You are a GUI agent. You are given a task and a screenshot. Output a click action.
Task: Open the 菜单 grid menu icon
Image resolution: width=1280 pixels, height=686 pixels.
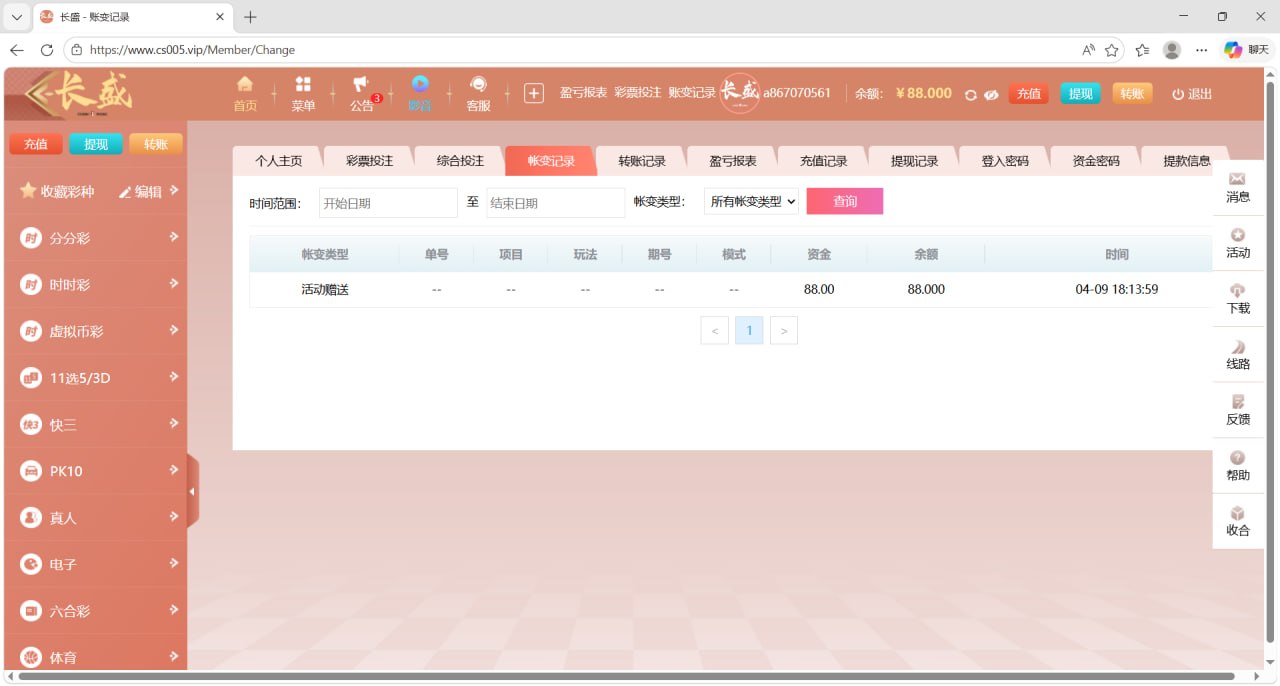point(303,85)
